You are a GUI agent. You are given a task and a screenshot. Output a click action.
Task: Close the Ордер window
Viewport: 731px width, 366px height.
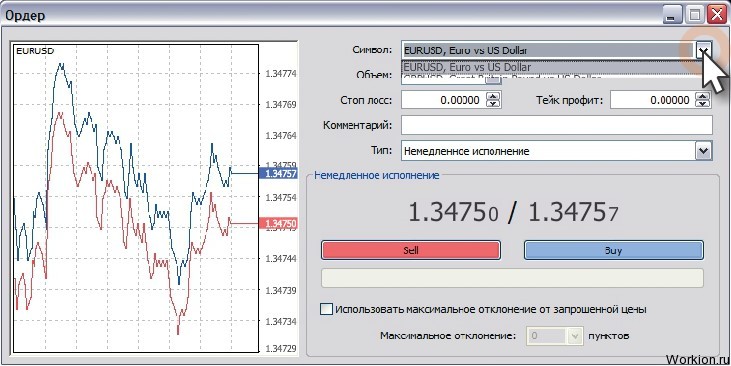point(716,15)
